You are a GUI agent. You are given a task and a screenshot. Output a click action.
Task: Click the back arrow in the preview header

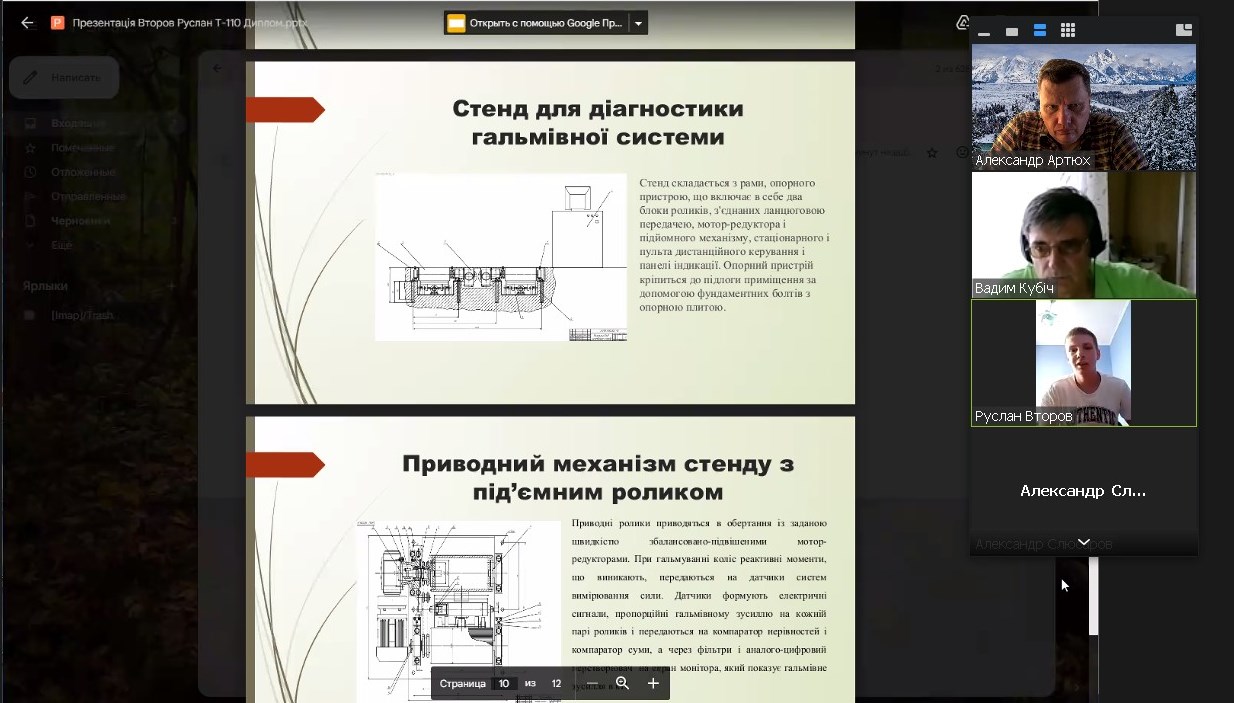coord(27,23)
